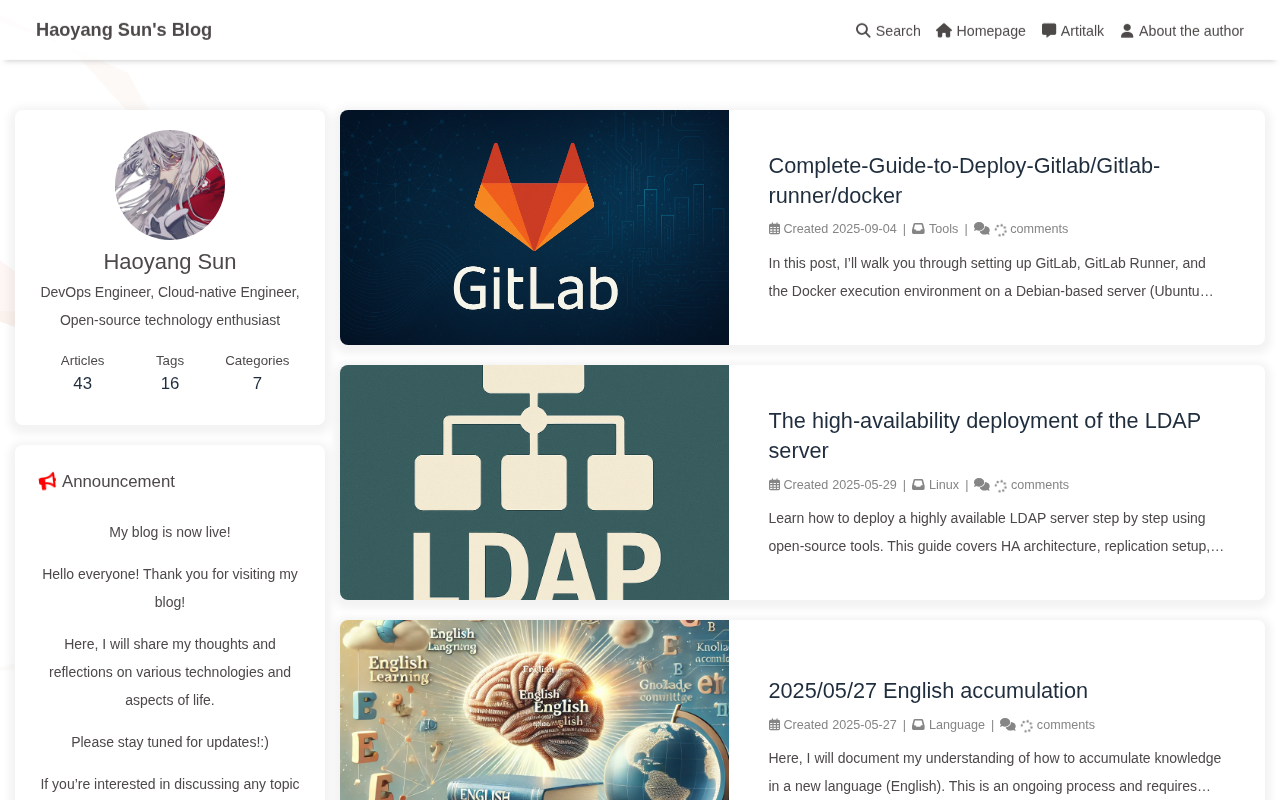Click comments bubble icon on LDAP post
Screen dimensions: 1280x800
[x=982, y=485]
